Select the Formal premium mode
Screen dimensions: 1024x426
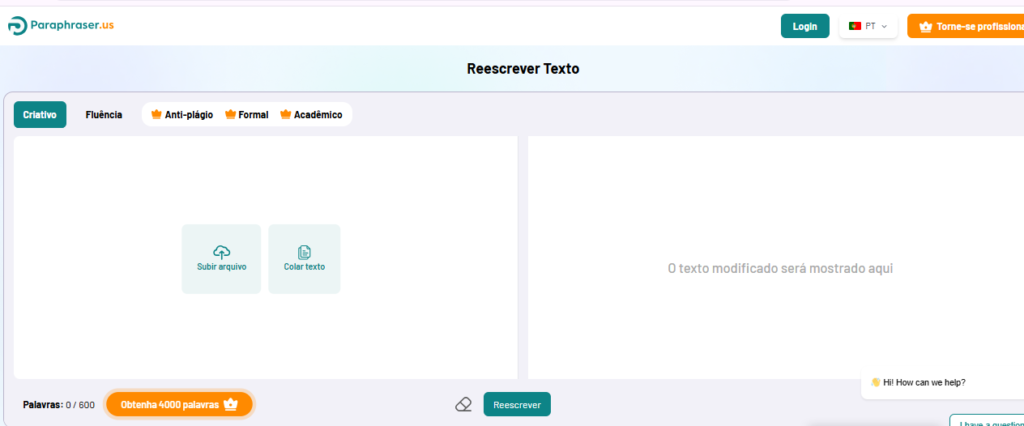[x=247, y=115]
